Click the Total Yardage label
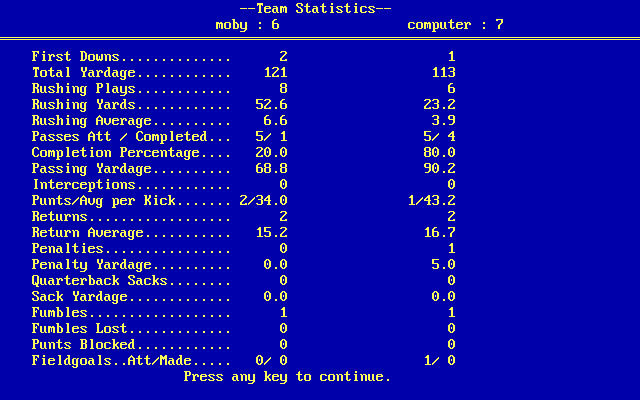Viewport: 640px width, 400px height. [x=84, y=72]
